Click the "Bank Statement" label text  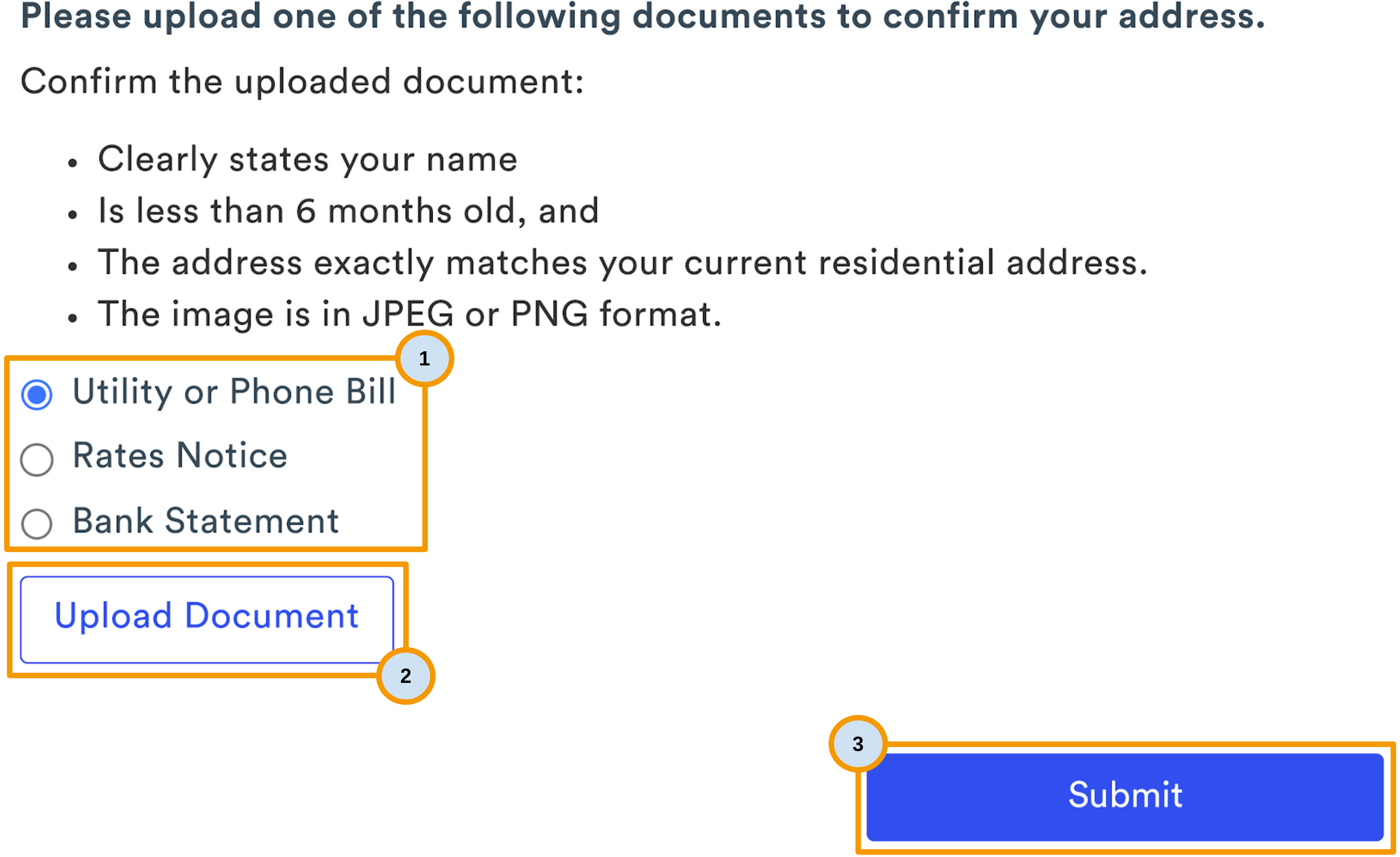206,521
